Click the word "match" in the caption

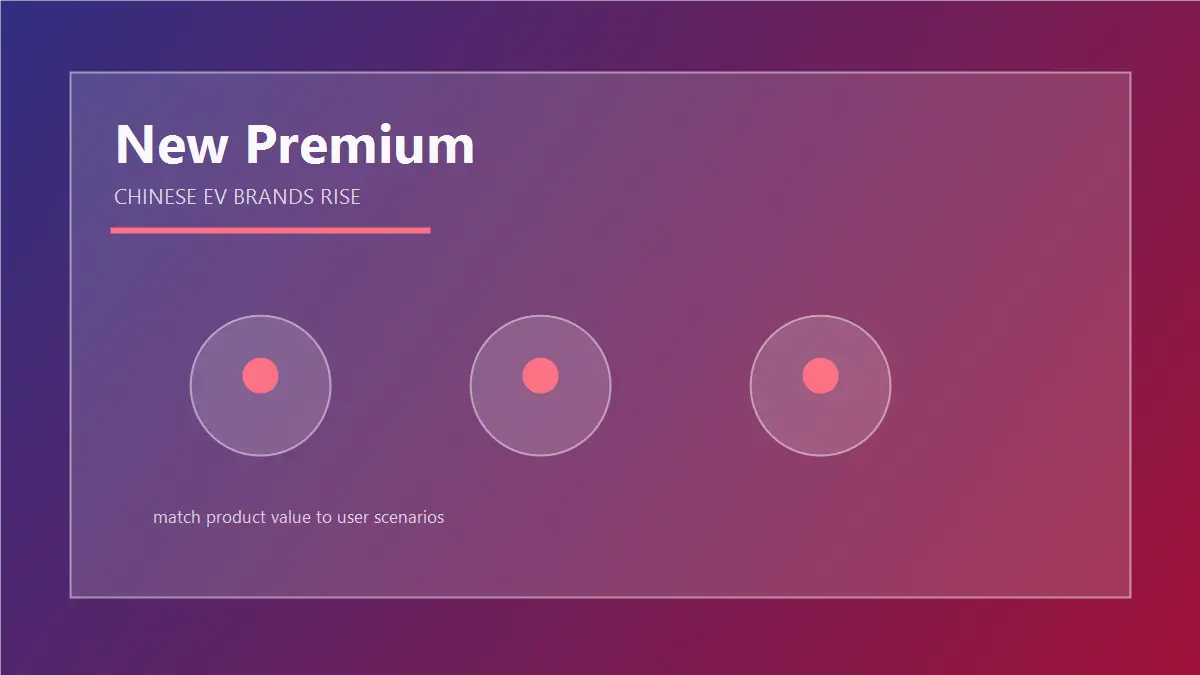tap(177, 518)
